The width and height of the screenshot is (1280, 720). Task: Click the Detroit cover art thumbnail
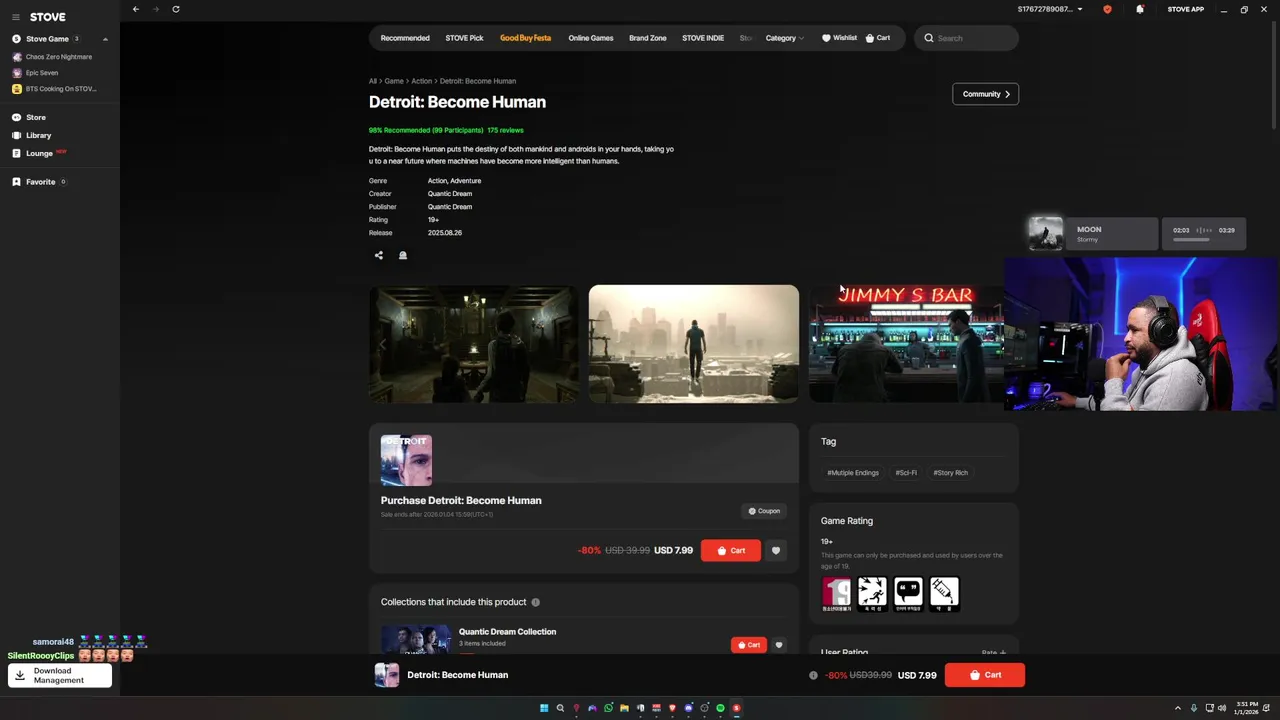point(406,460)
